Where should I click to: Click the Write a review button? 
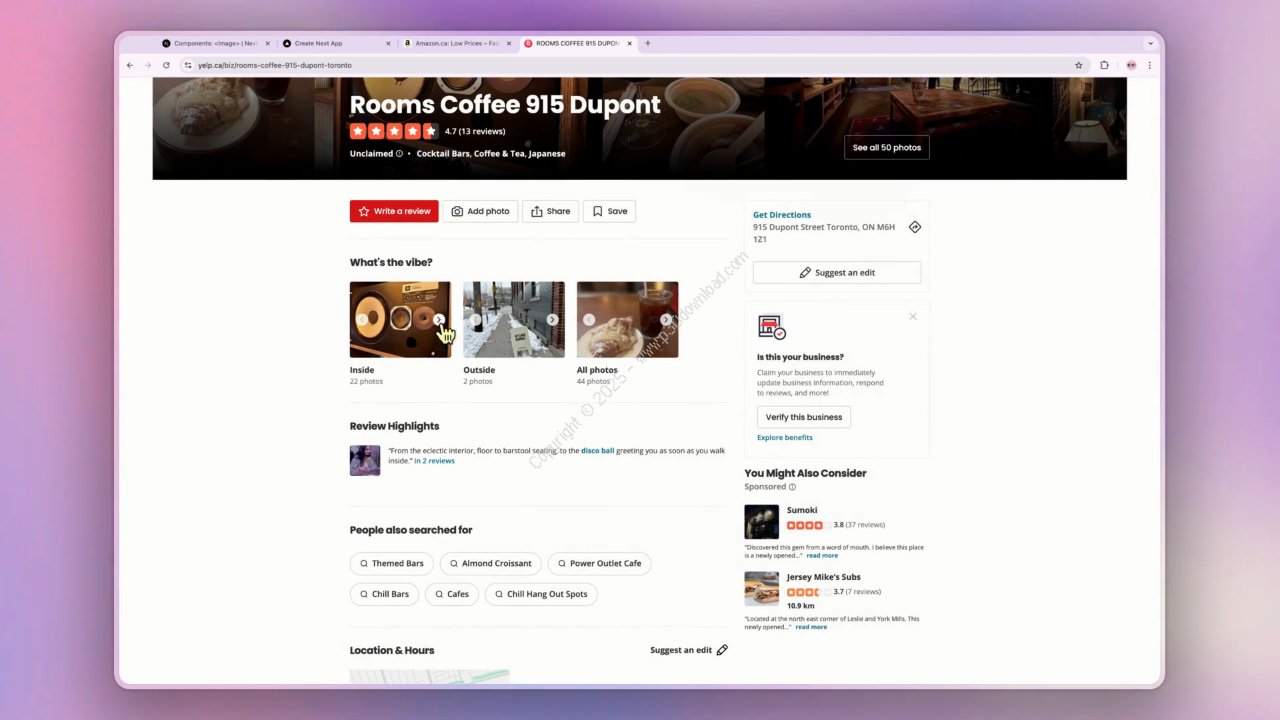pyautogui.click(x=394, y=211)
